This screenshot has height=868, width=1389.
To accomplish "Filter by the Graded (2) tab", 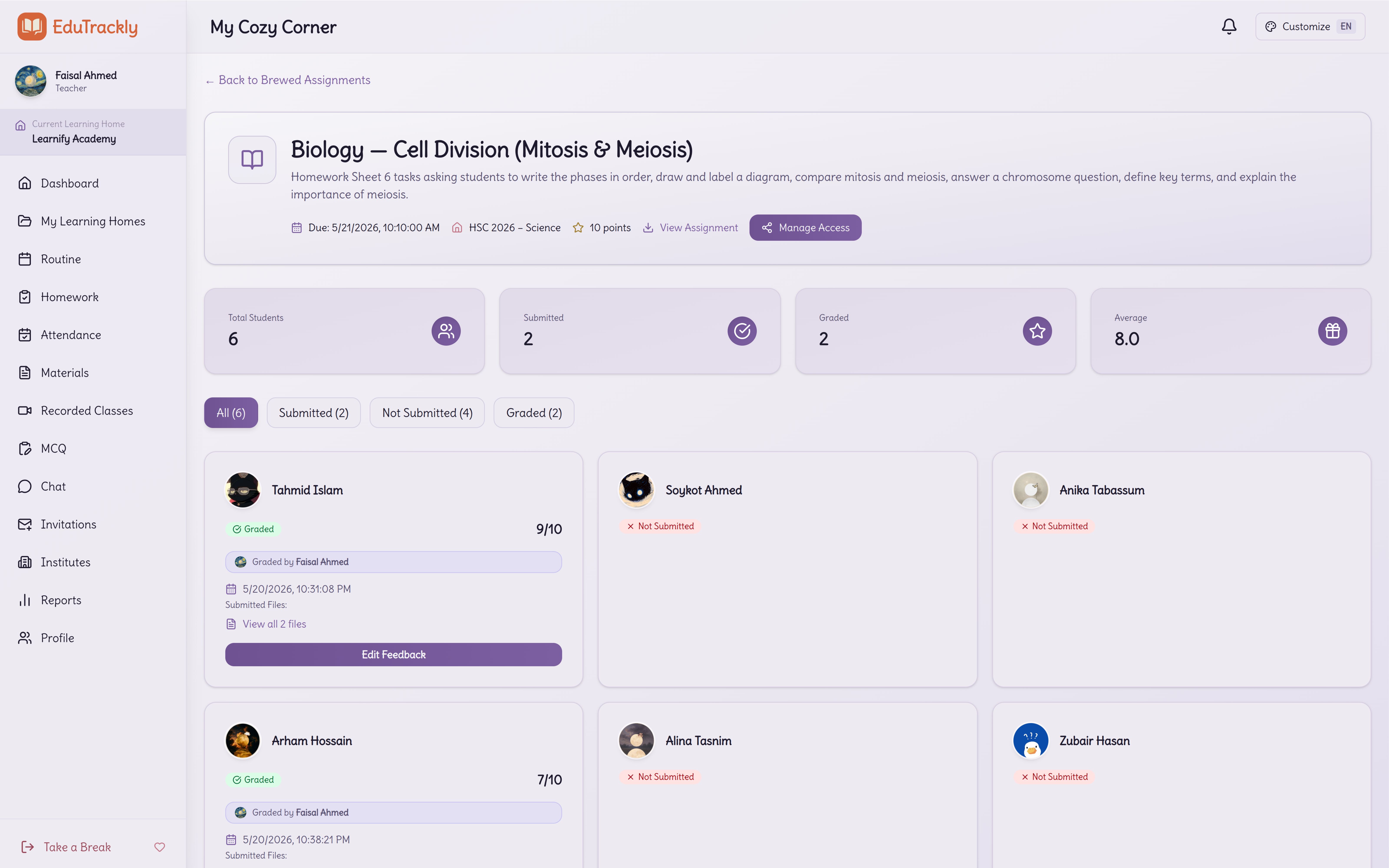I will 534,413.
